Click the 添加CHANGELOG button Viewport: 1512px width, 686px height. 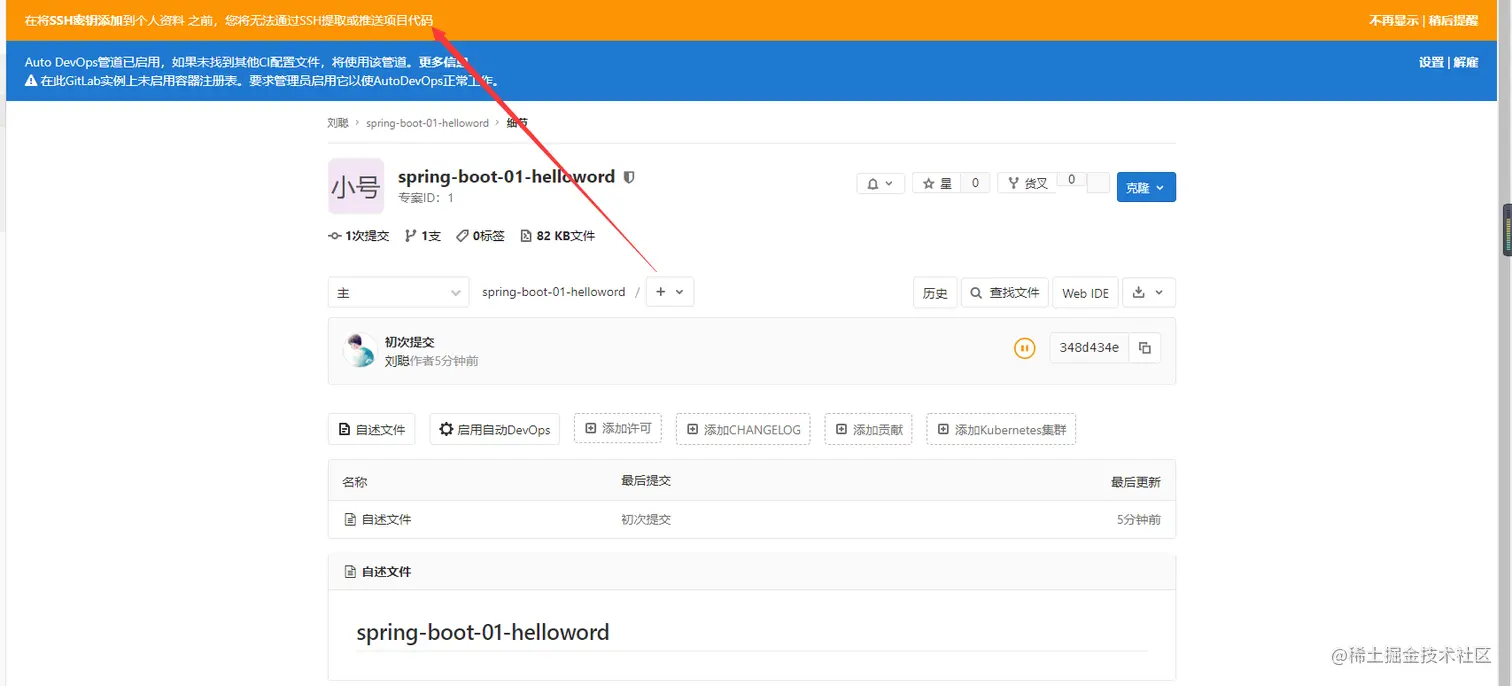743,429
